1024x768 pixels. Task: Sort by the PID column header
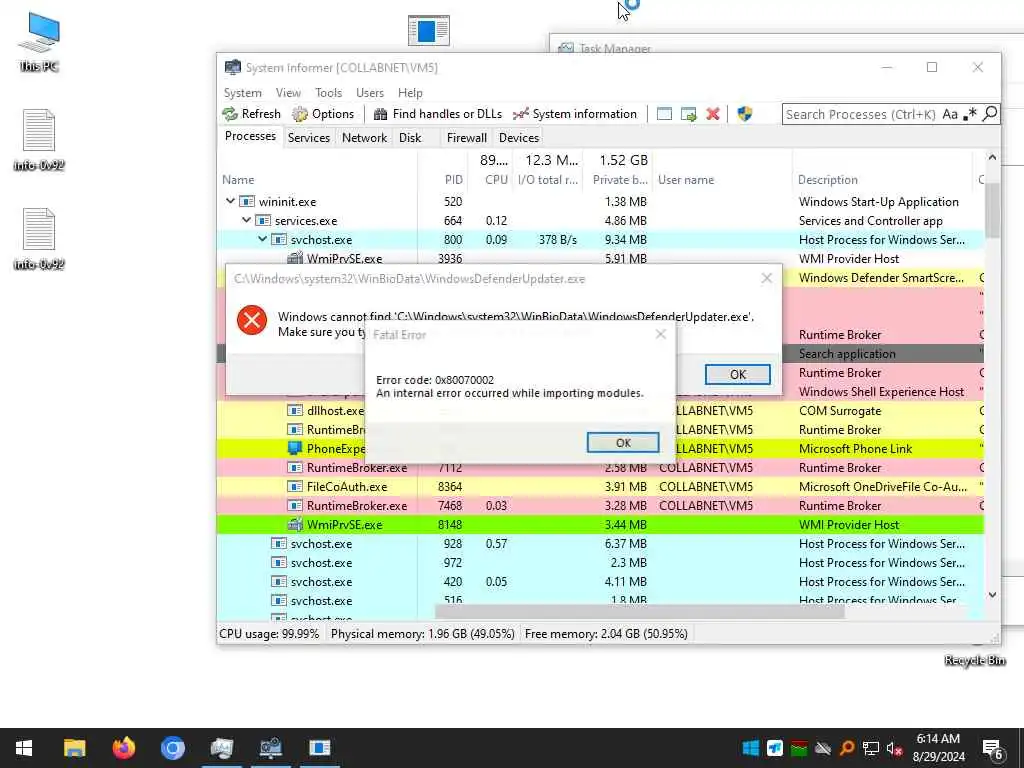tap(444, 180)
